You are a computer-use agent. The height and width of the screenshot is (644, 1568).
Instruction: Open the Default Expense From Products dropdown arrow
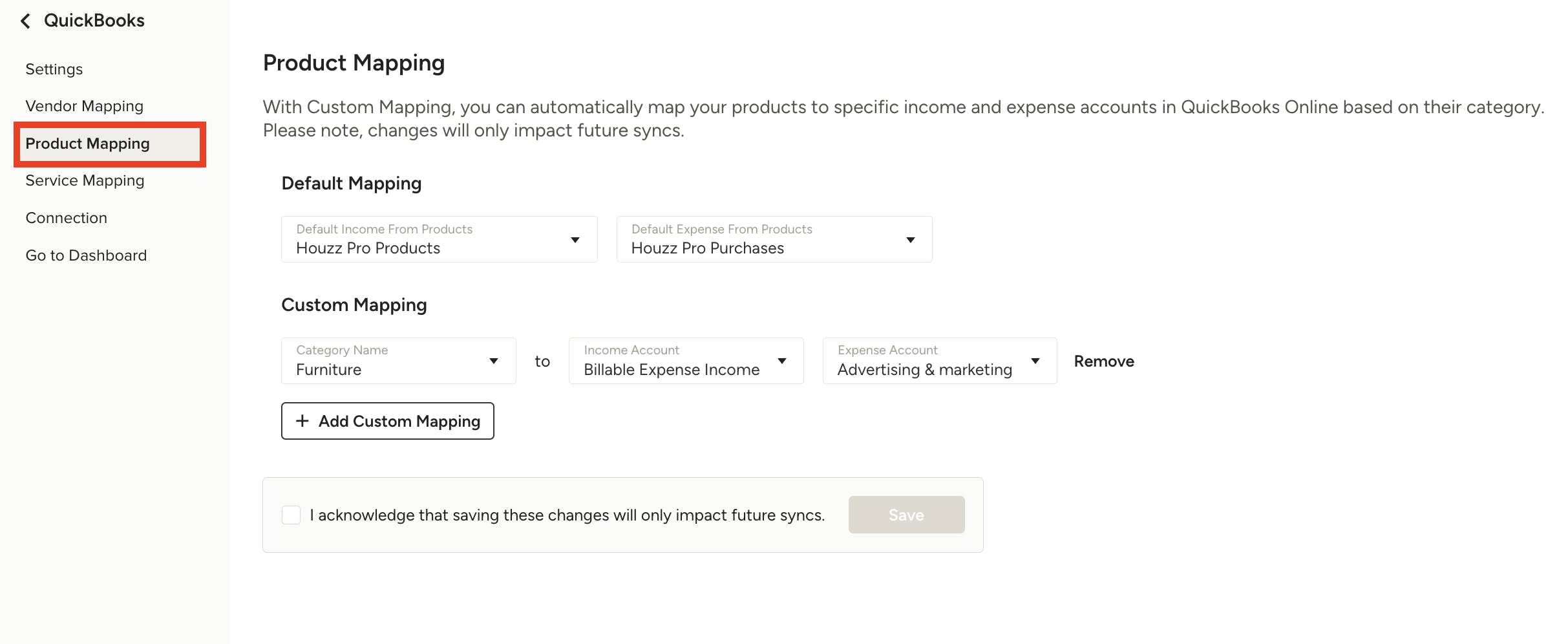pos(910,239)
